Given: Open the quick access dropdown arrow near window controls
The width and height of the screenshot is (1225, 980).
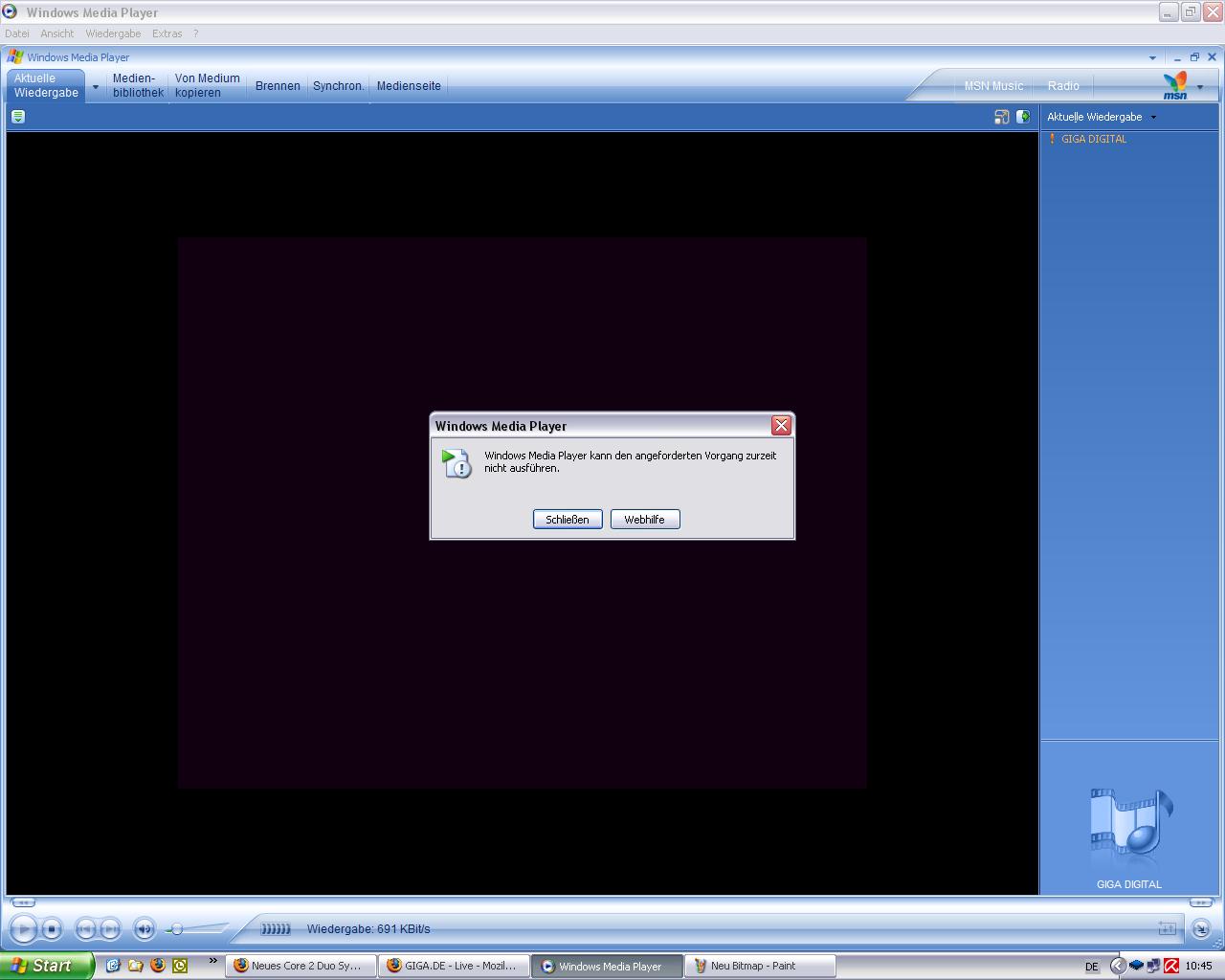Looking at the screenshot, I should (x=1152, y=57).
